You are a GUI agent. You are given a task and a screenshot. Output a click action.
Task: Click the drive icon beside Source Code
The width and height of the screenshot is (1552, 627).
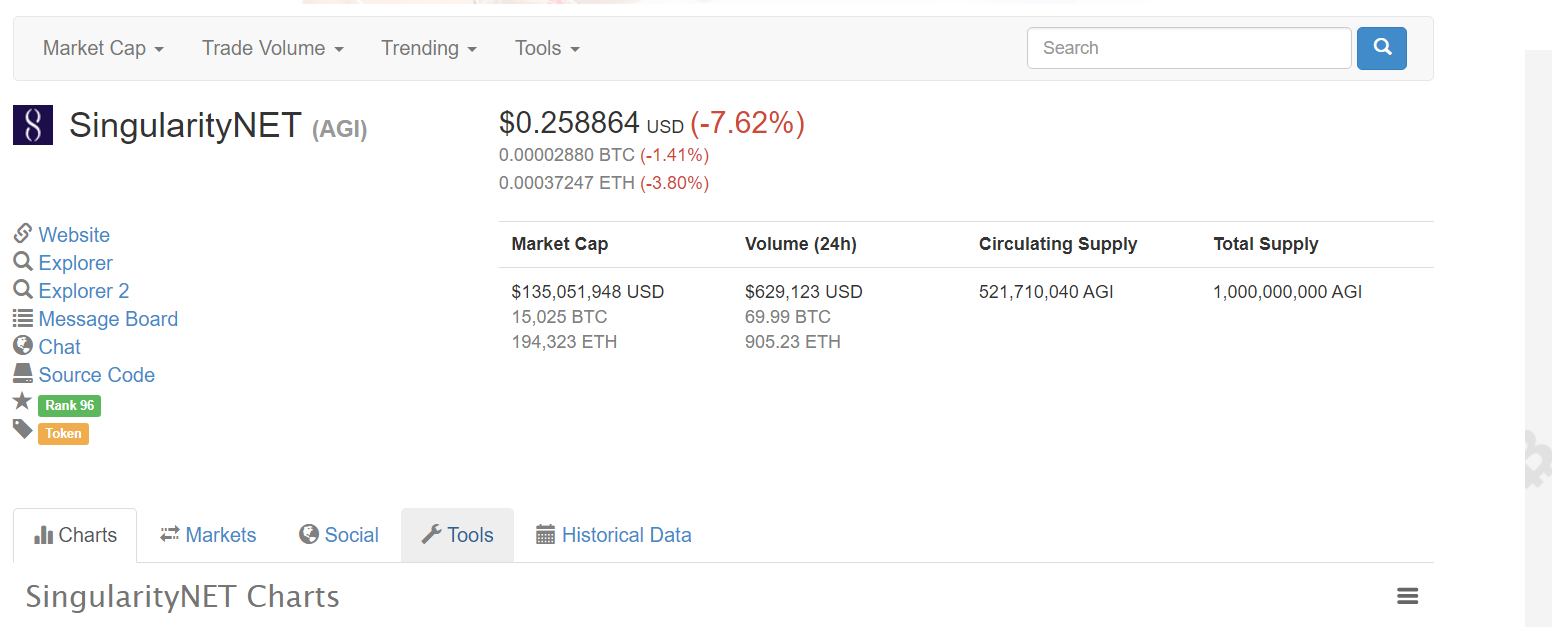23,374
